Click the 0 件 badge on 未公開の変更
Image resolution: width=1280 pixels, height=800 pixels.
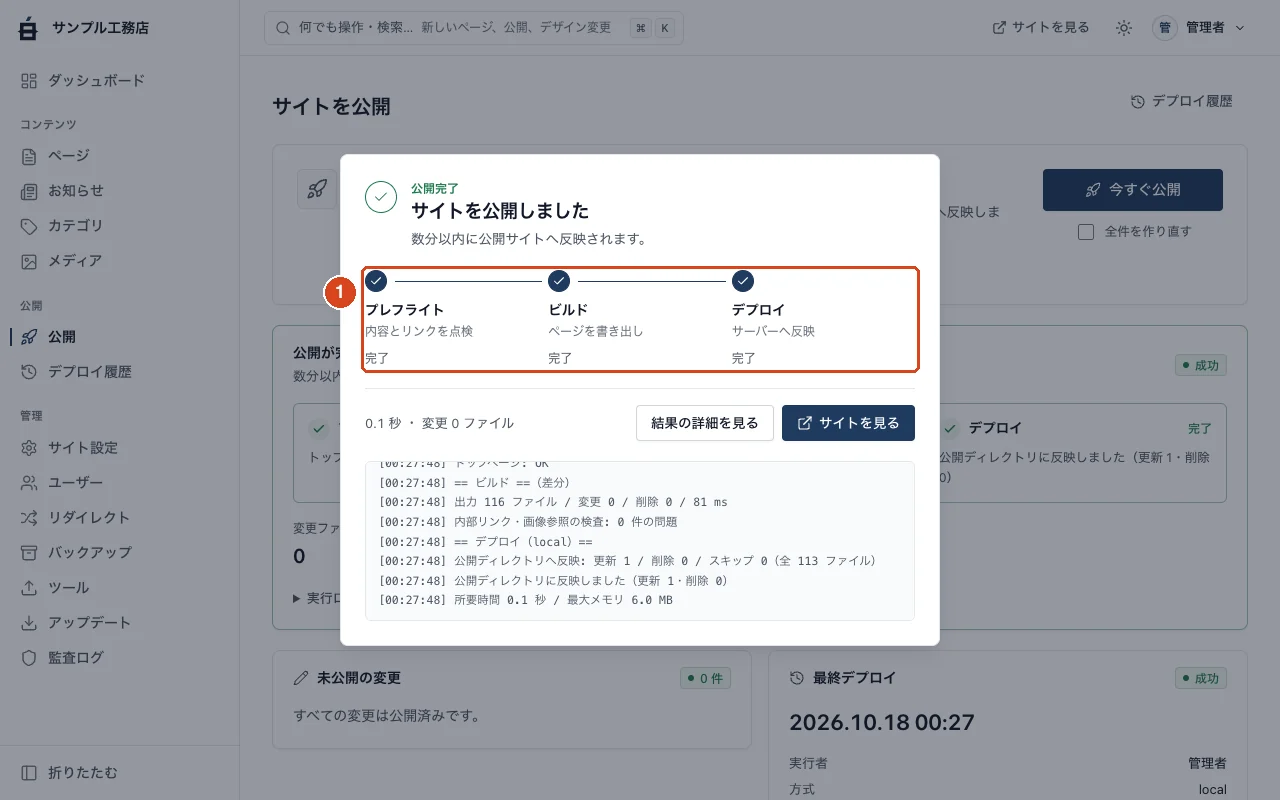706,678
